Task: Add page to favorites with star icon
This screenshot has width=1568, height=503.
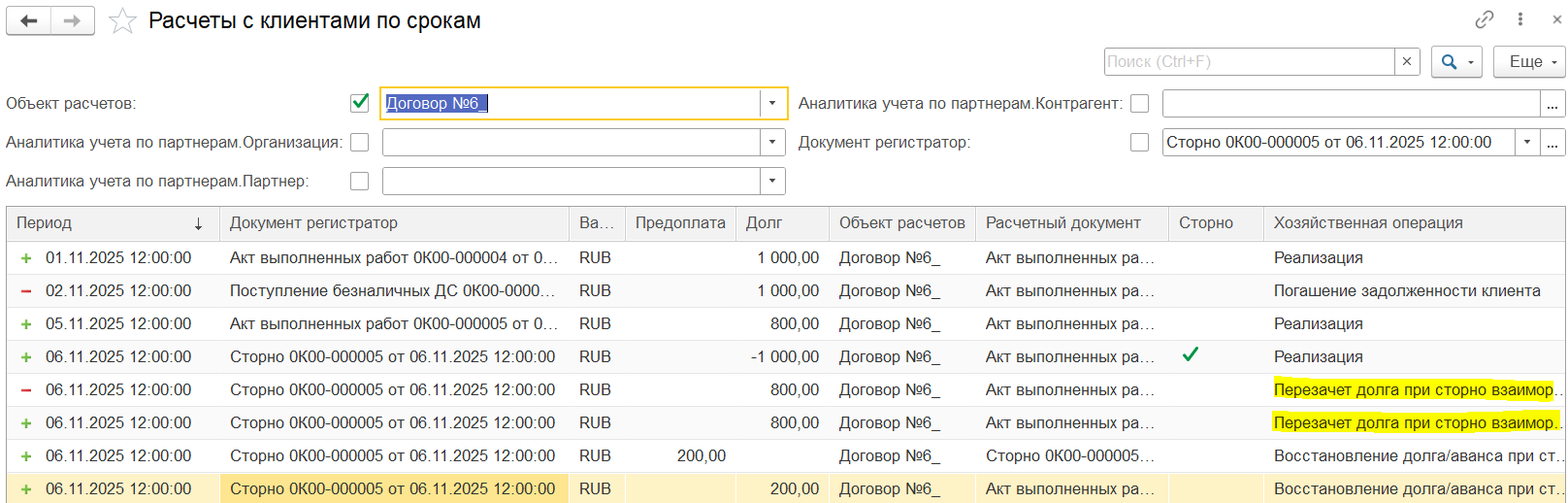Action: pyautogui.click(x=122, y=21)
